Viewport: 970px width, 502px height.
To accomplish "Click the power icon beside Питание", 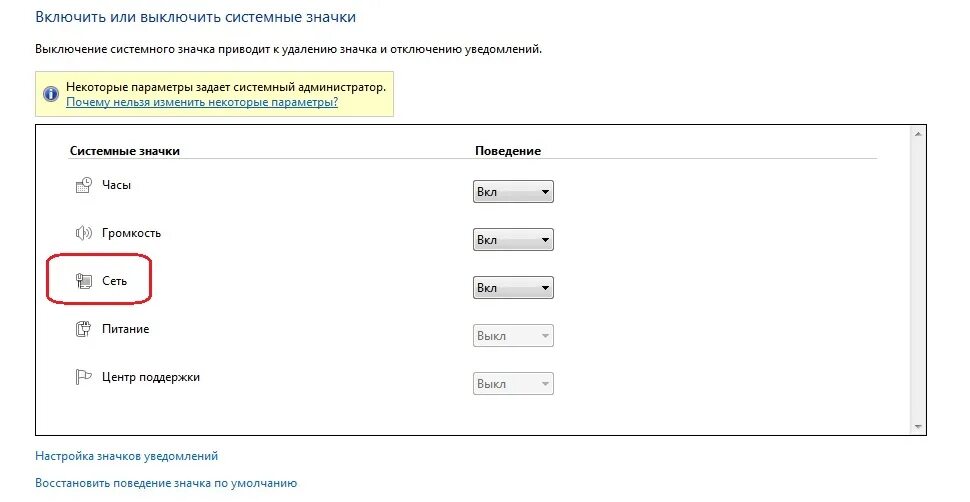I will click(83, 329).
